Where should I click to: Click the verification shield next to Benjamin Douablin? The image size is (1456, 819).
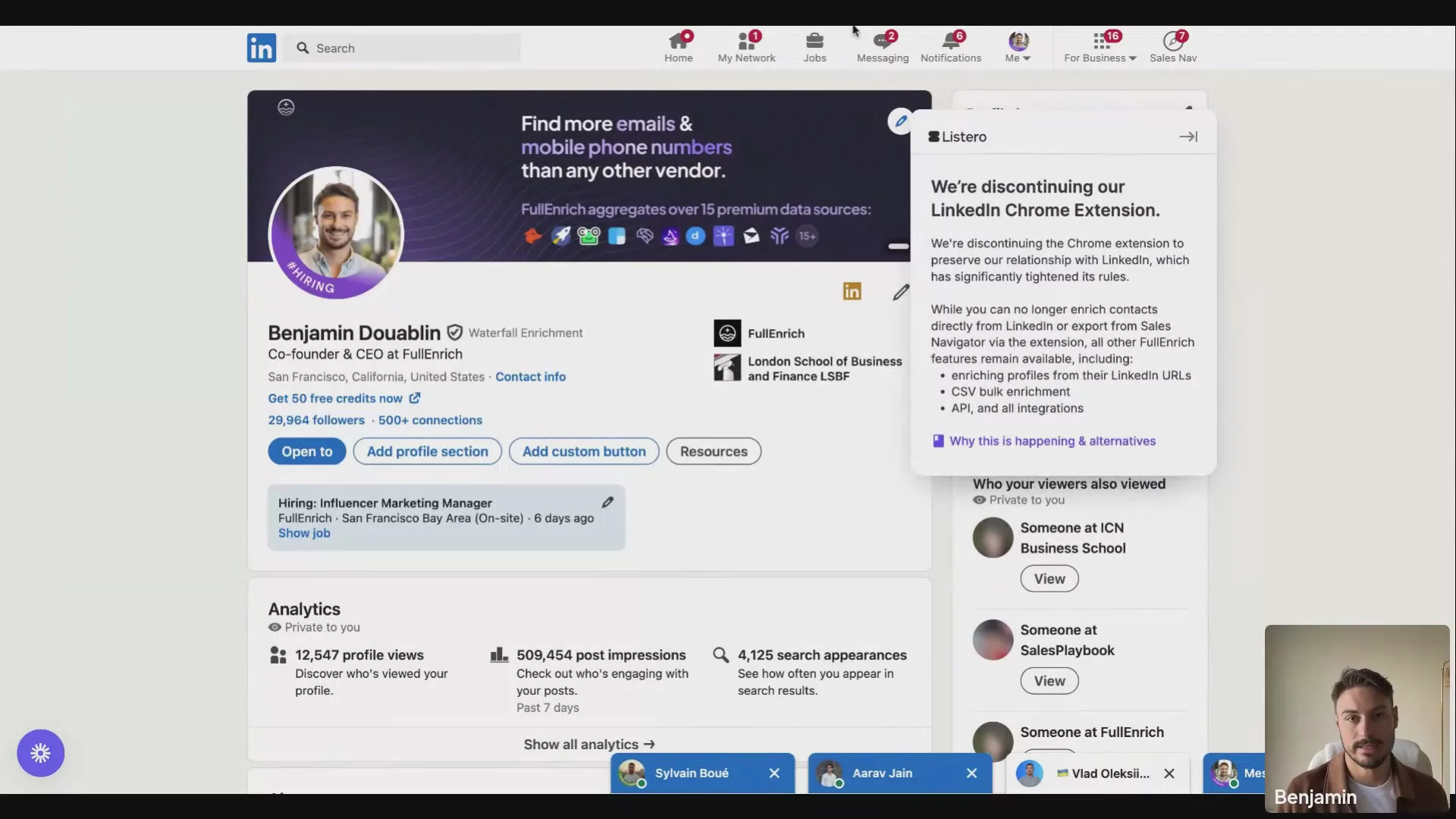pos(455,332)
